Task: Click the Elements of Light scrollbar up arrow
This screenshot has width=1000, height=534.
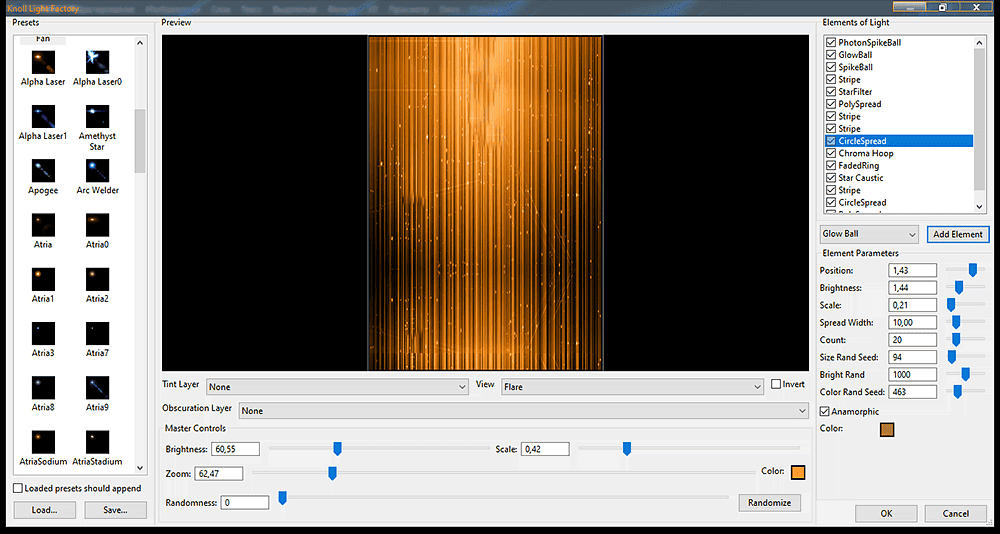Action: (x=980, y=43)
